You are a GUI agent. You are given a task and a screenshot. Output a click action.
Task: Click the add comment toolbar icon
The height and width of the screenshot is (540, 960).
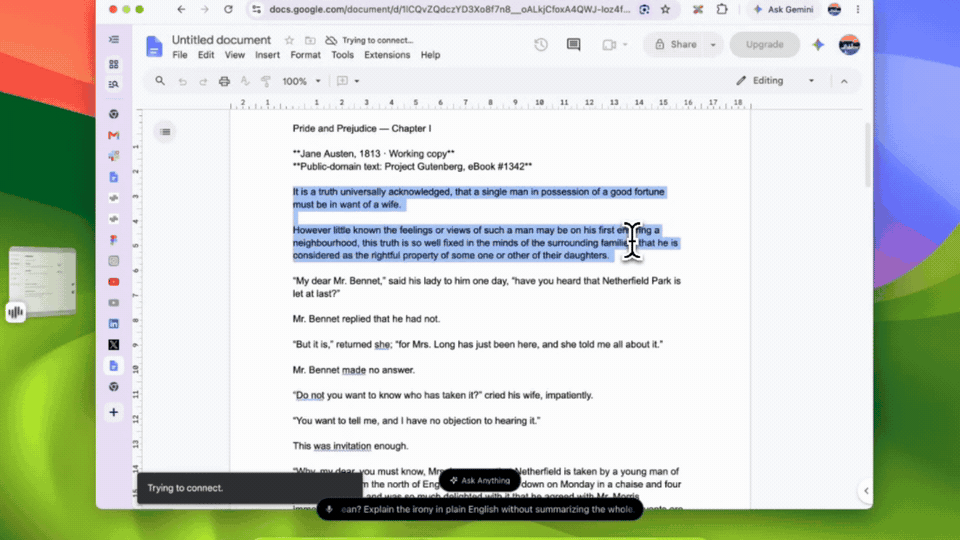(x=342, y=81)
